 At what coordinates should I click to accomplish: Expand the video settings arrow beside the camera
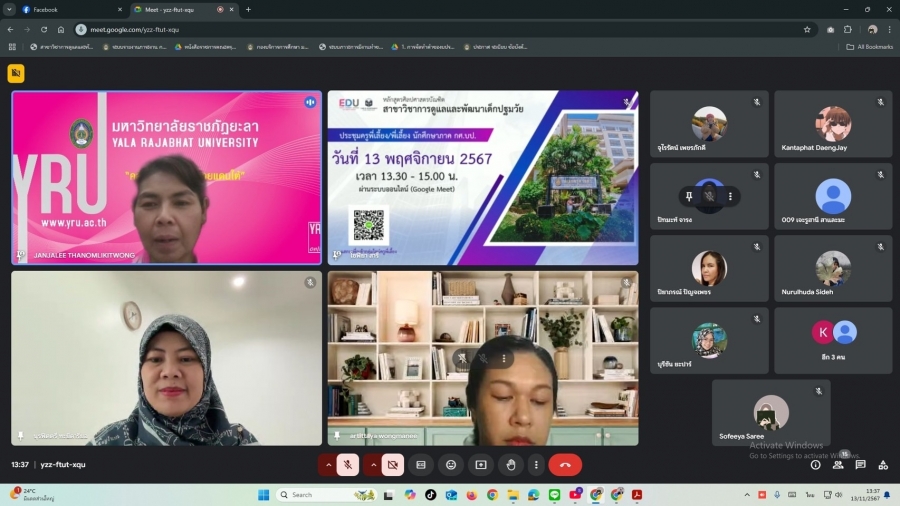[x=373, y=465]
